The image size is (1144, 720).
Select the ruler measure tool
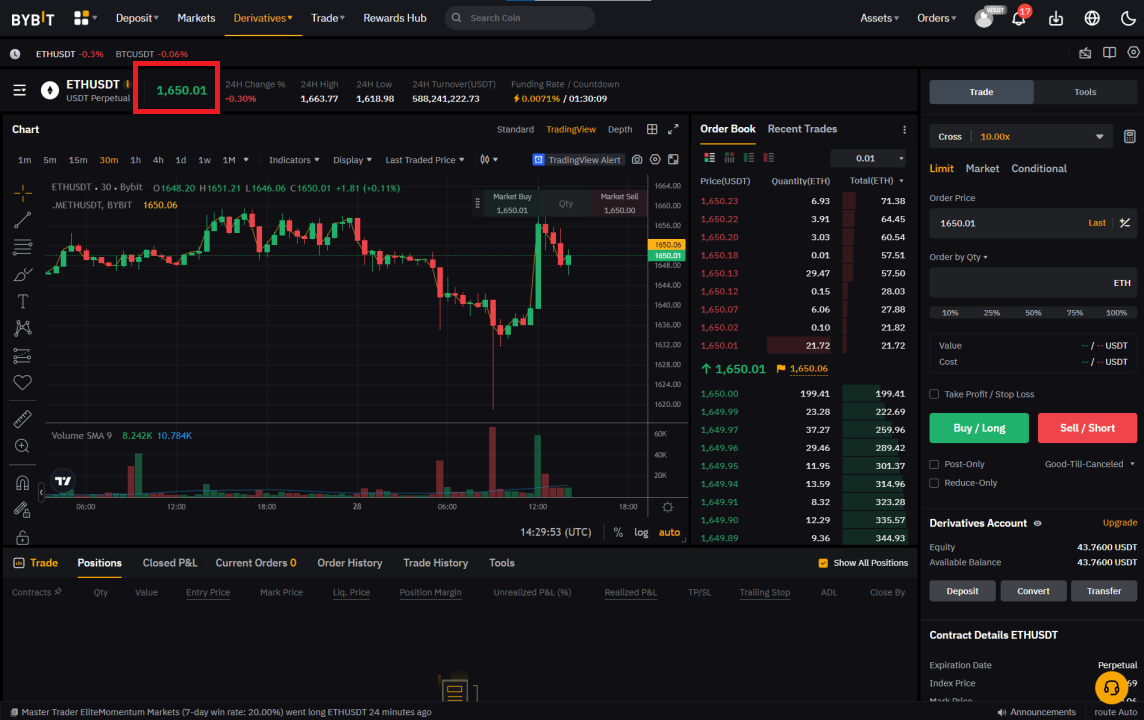23,419
